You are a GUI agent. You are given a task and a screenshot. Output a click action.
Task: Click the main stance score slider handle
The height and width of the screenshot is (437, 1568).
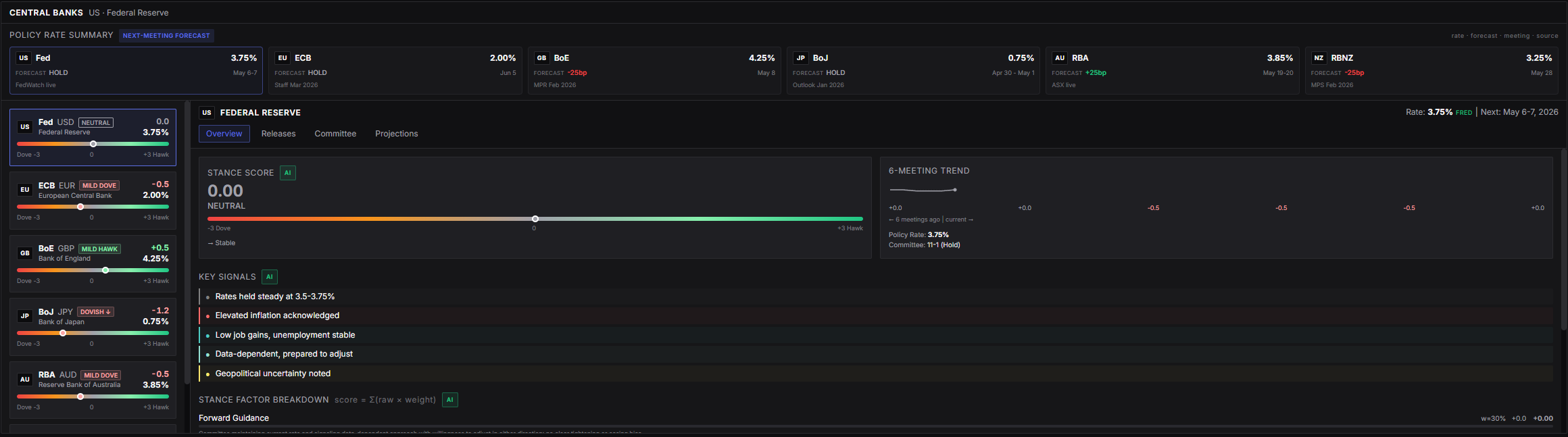pyautogui.click(x=535, y=219)
